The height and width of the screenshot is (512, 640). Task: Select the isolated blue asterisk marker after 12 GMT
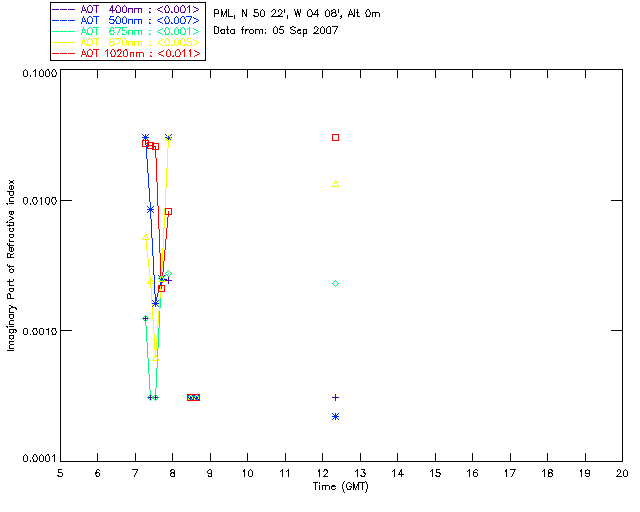click(x=336, y=416)
